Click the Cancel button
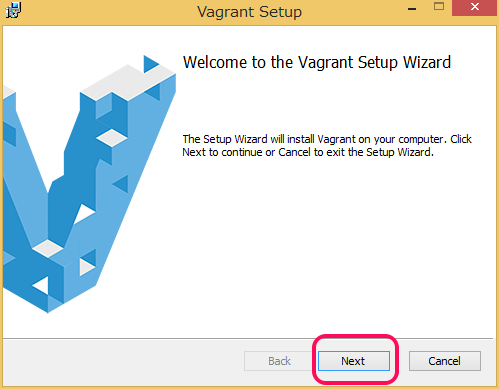Viewport: 499px width, 389px height. tap(445, 361)
